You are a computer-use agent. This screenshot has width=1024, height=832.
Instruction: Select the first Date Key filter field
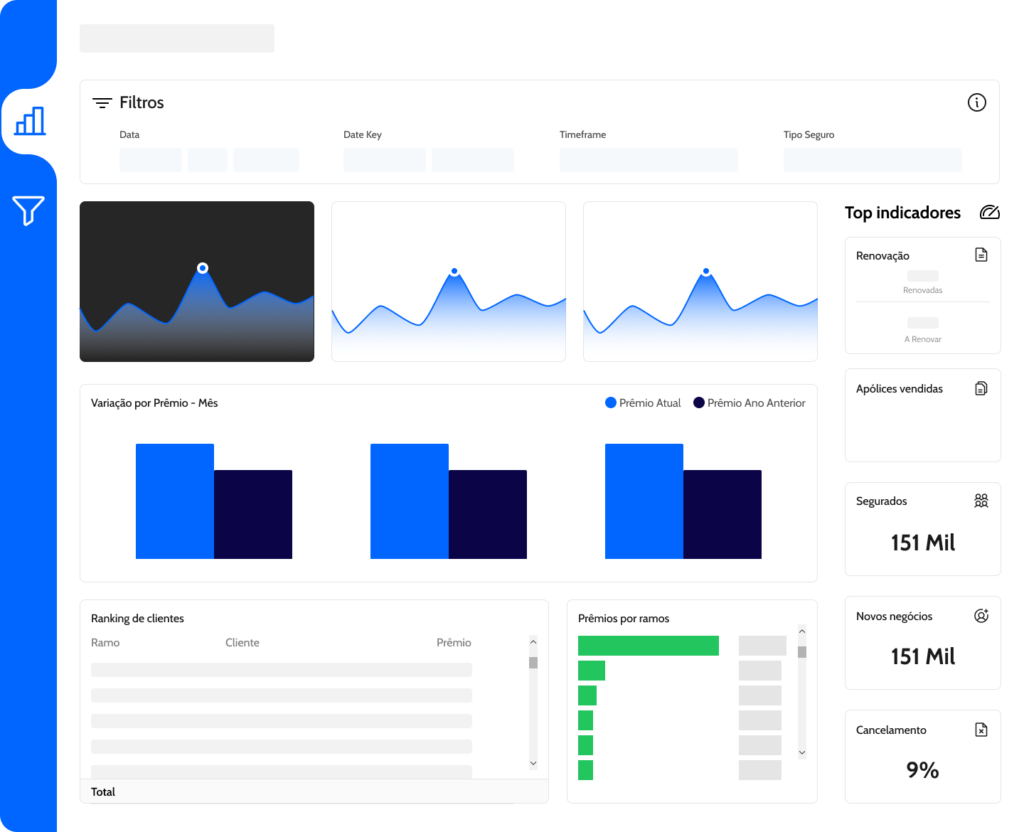point(385,160)
